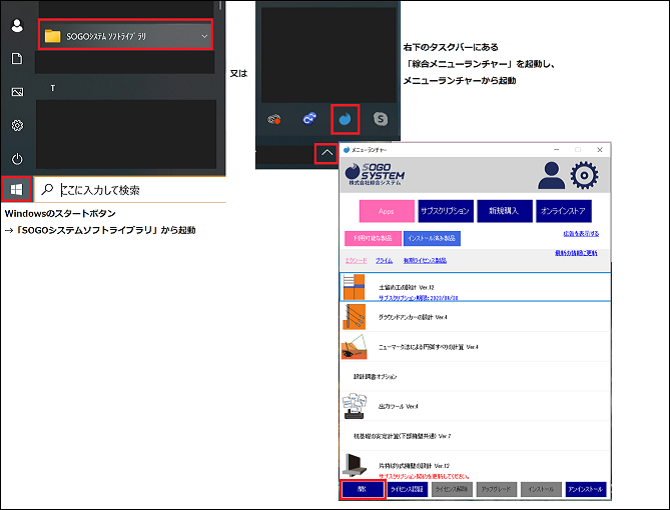Click the SOGOシステム folder icon
Screen dimensions: 670x510
click(53, 36)
